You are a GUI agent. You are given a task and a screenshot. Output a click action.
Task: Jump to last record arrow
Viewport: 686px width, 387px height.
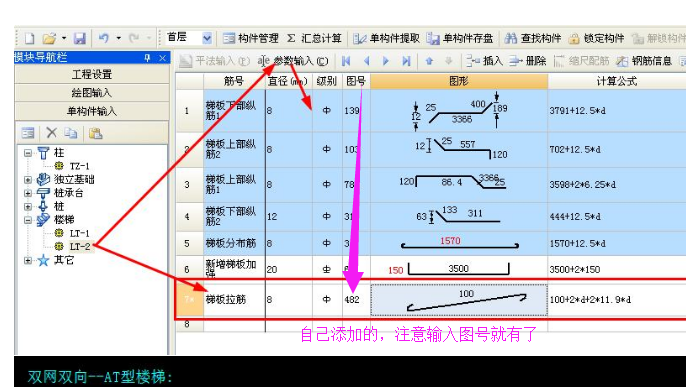(406, 61)
